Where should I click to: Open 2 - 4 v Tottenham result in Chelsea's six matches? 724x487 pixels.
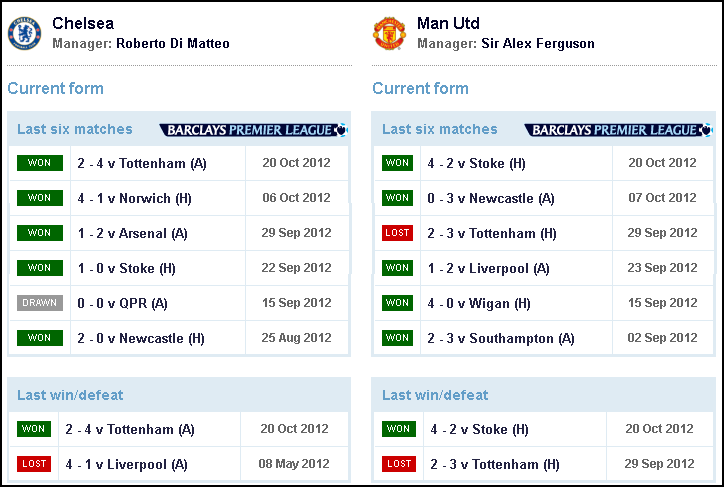point(142,163)
